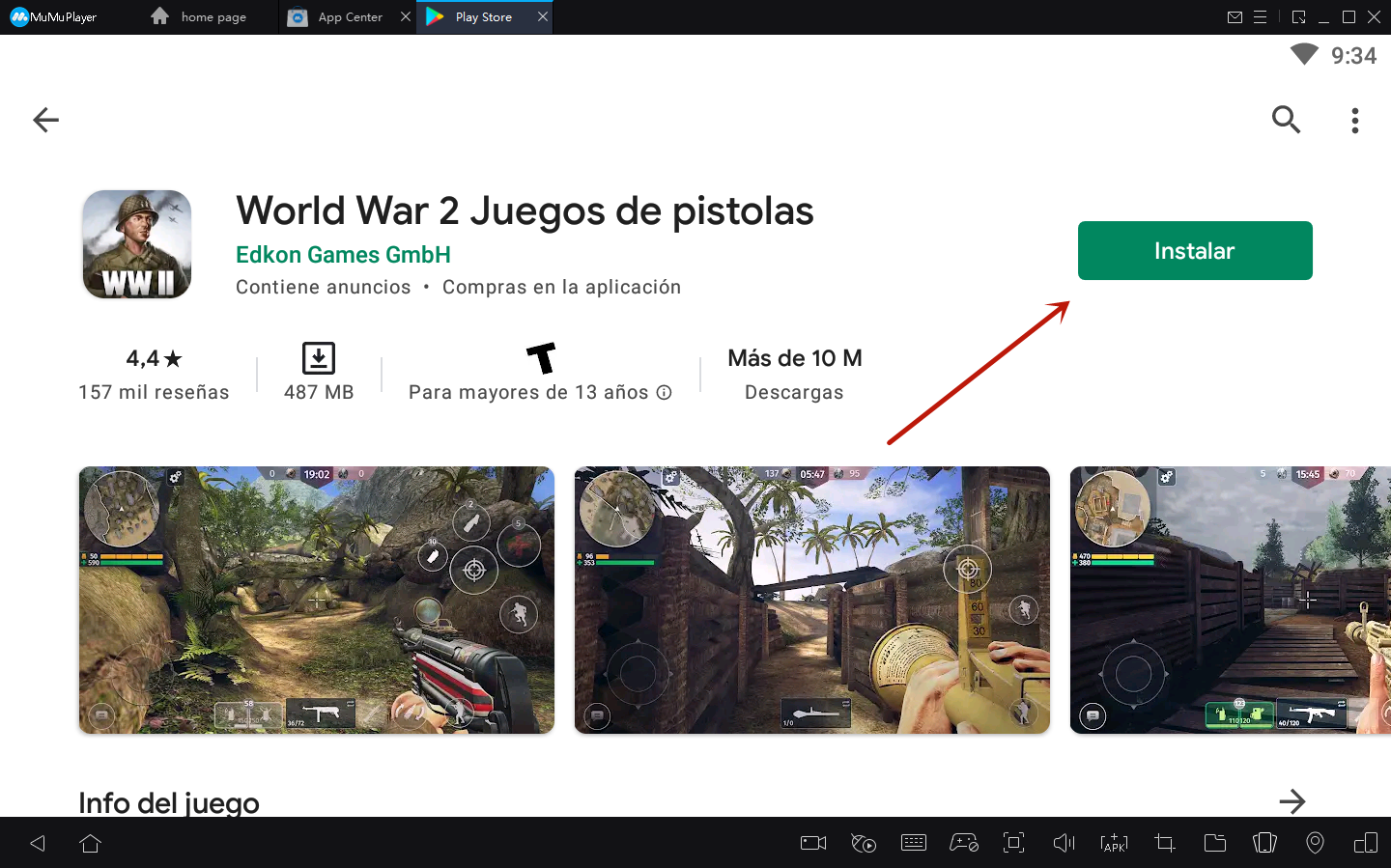Click the download size icon above 487 MB
Image resolution: width=1391 pixels, height=868 pixels.
(319, 358)
